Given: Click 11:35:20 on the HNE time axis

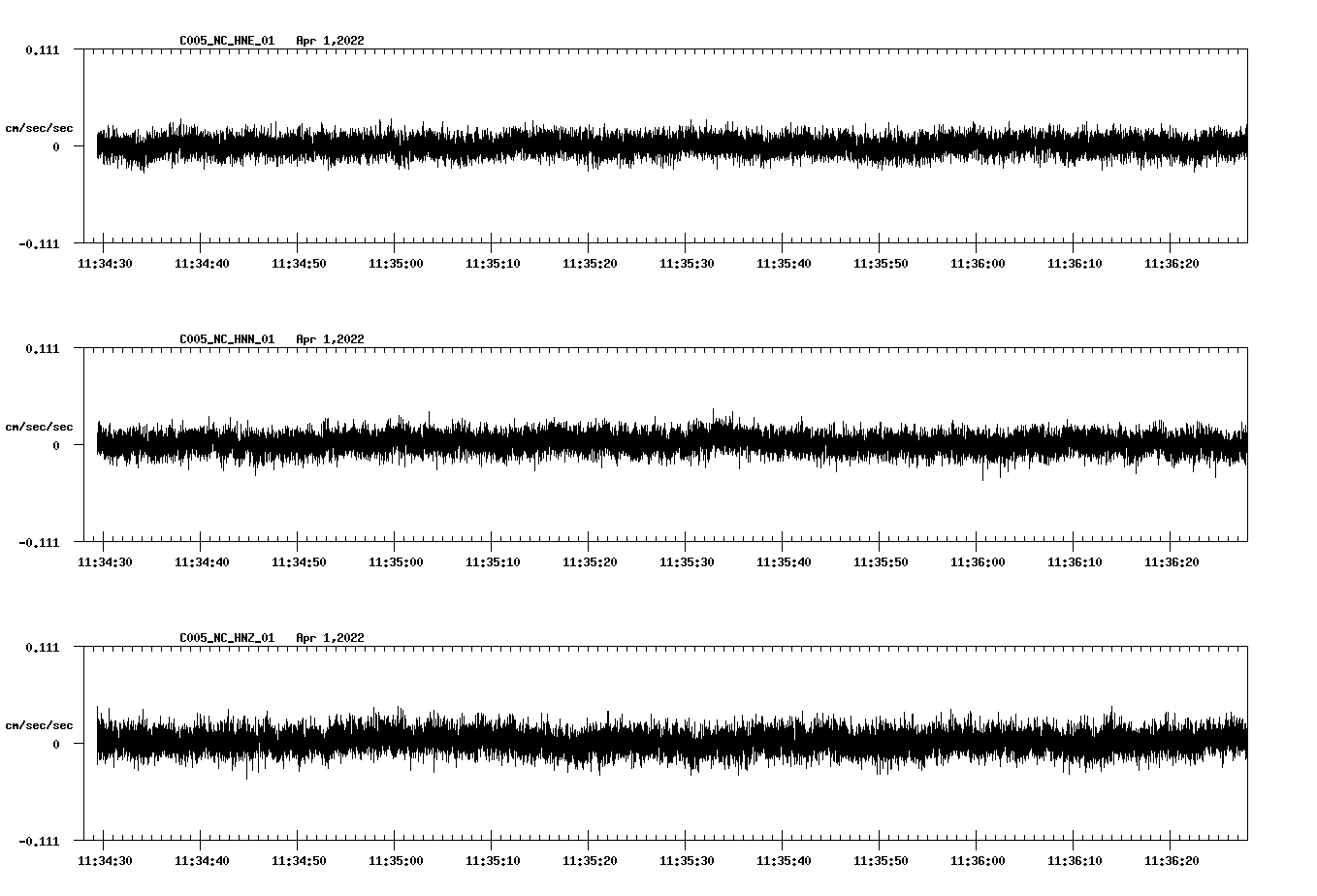Looking at the screenshot, I should click(x=590, y=264).
